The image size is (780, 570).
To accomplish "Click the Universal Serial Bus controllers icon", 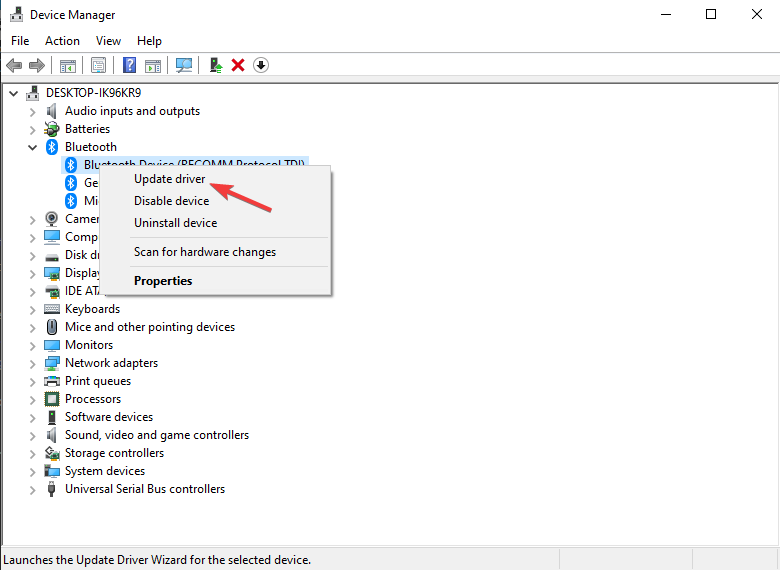I will pyautogui.click(x=52, y=489).
